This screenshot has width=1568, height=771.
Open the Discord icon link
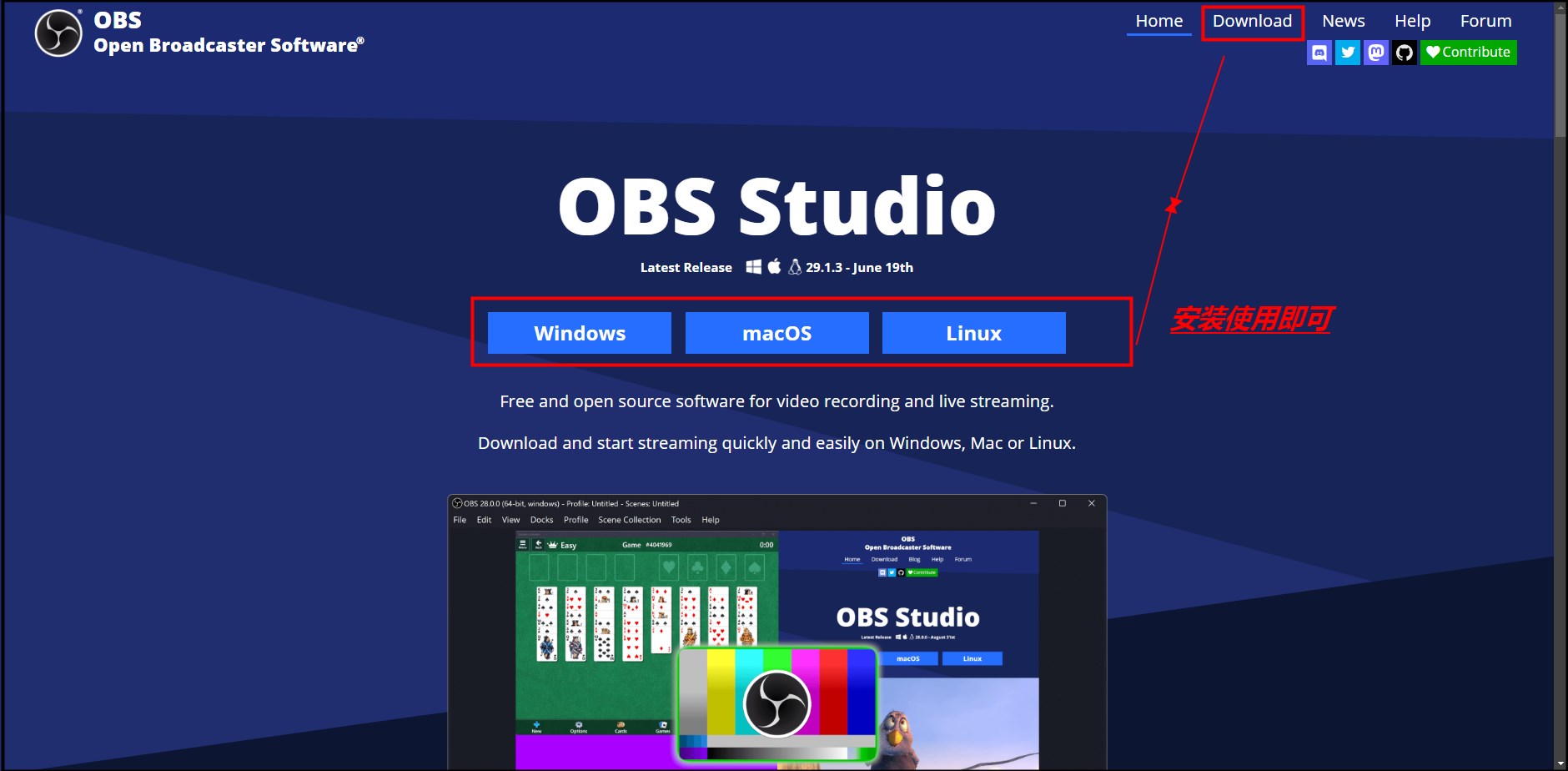[1319, 53]
